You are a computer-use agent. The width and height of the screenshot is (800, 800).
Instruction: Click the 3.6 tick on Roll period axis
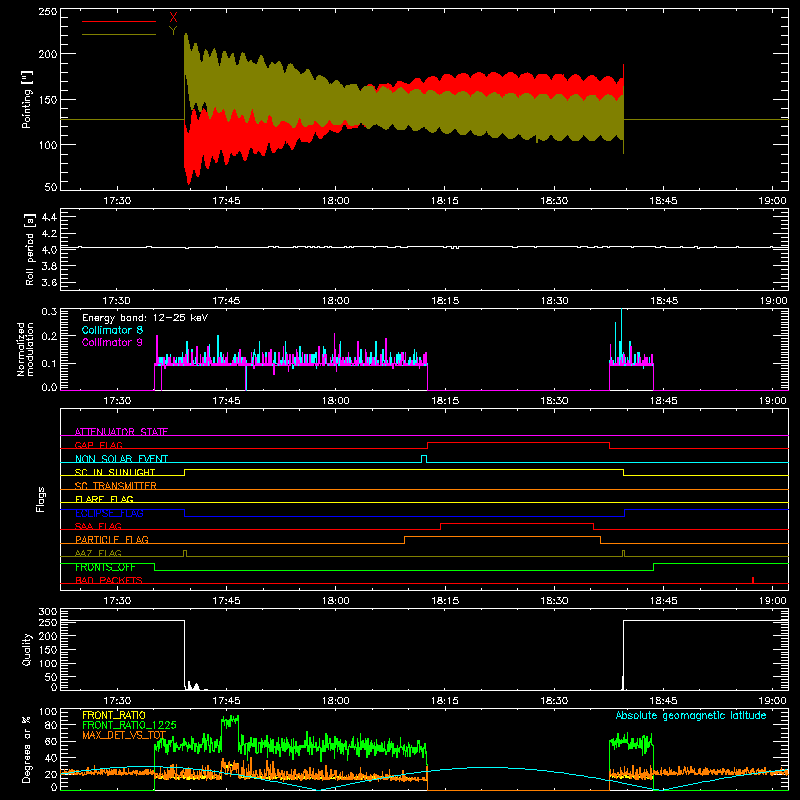point(49,282)
